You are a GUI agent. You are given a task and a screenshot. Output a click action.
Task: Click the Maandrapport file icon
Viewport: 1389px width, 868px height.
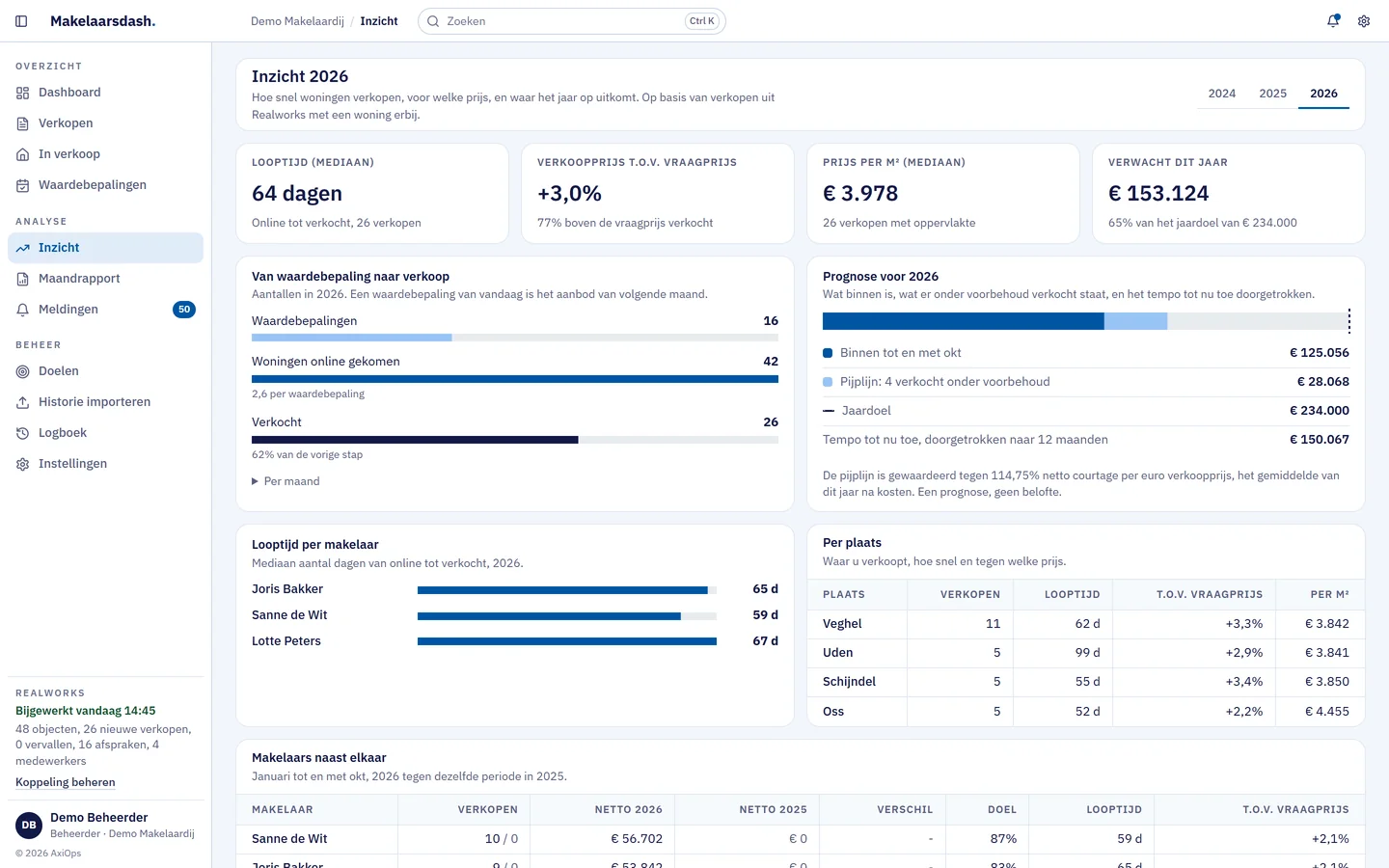coord(22,279)
